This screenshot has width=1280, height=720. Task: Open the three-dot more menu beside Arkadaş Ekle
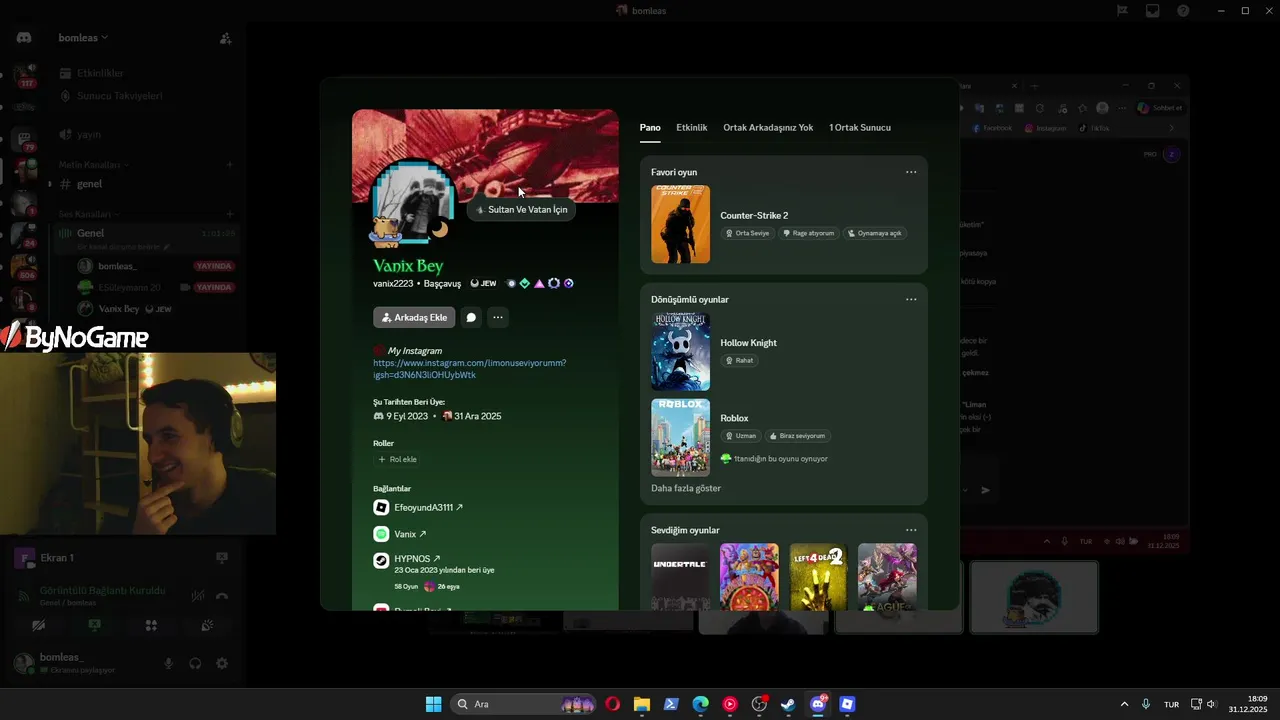497,317
